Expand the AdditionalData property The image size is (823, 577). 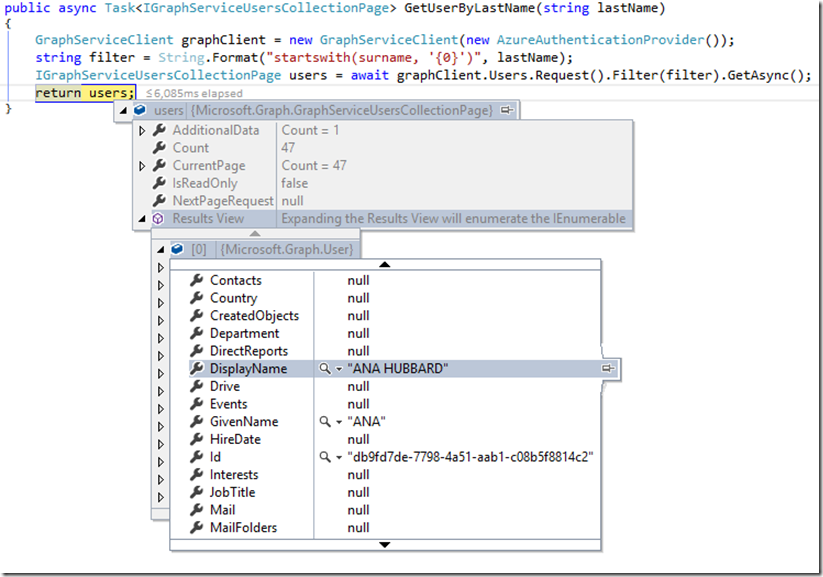point(142,130)
